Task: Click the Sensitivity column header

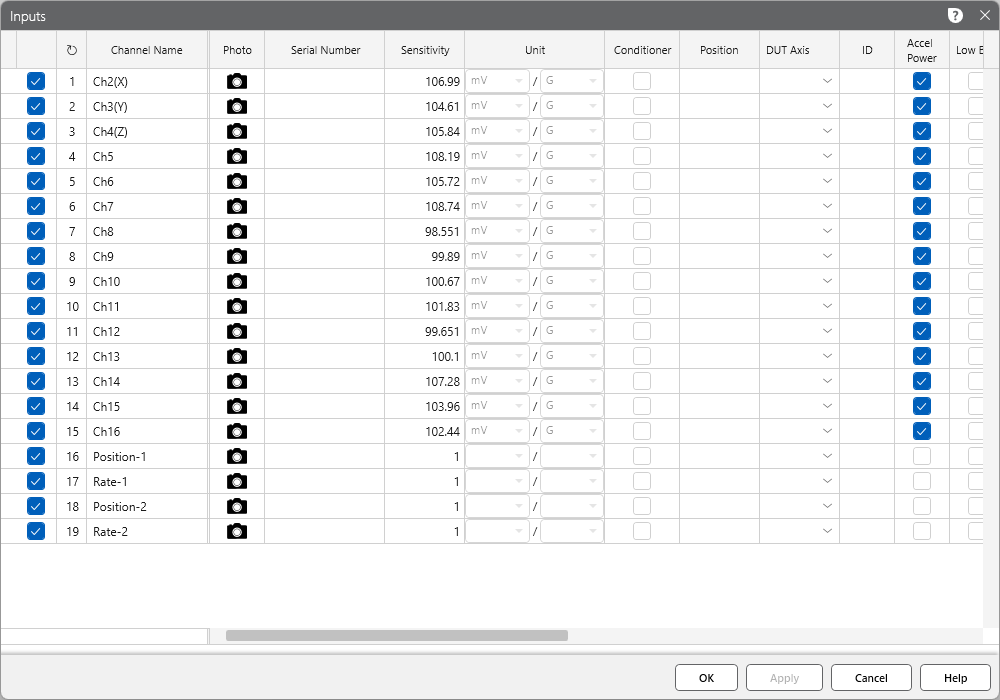Action: pos(425,50)
